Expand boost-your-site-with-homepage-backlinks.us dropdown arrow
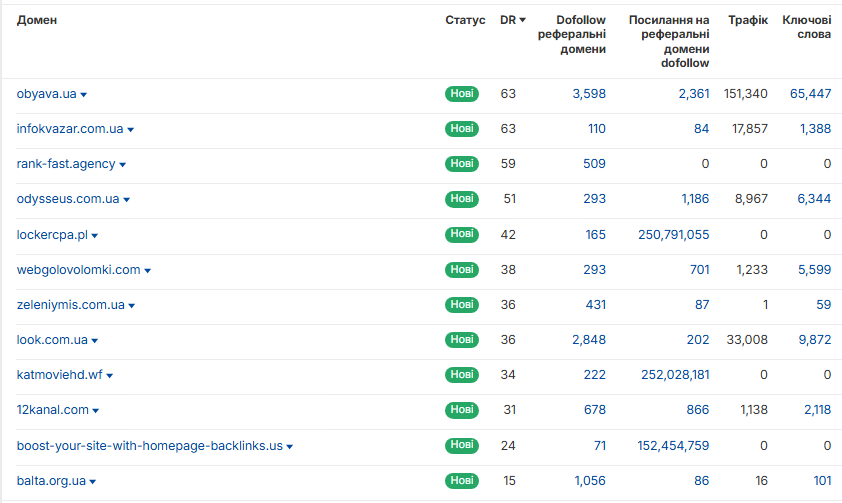Image resolution: width=842 pixels, height=503 pixels. pyautogui.click(x=289, y=447)
